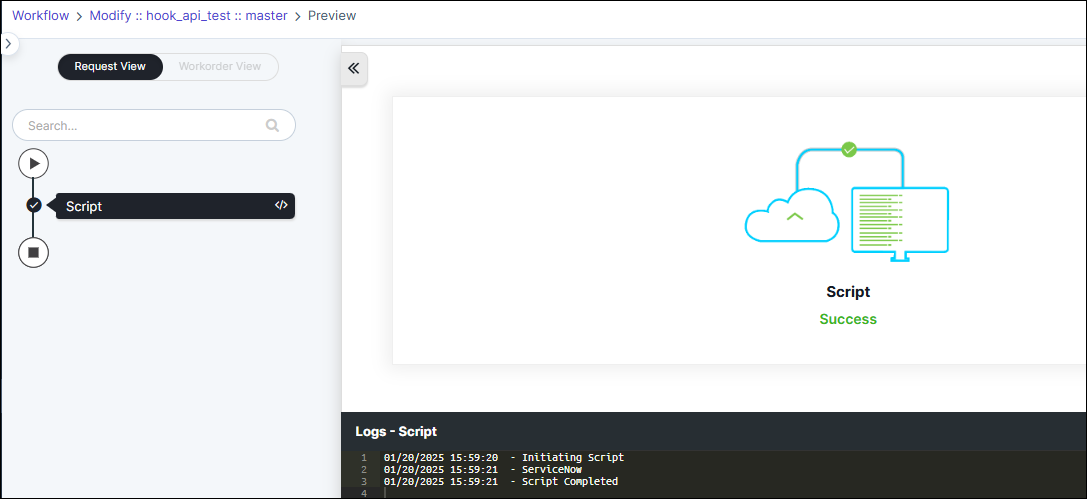
Task: Expand the left sidebar chevron
Action: coord(8,43)
